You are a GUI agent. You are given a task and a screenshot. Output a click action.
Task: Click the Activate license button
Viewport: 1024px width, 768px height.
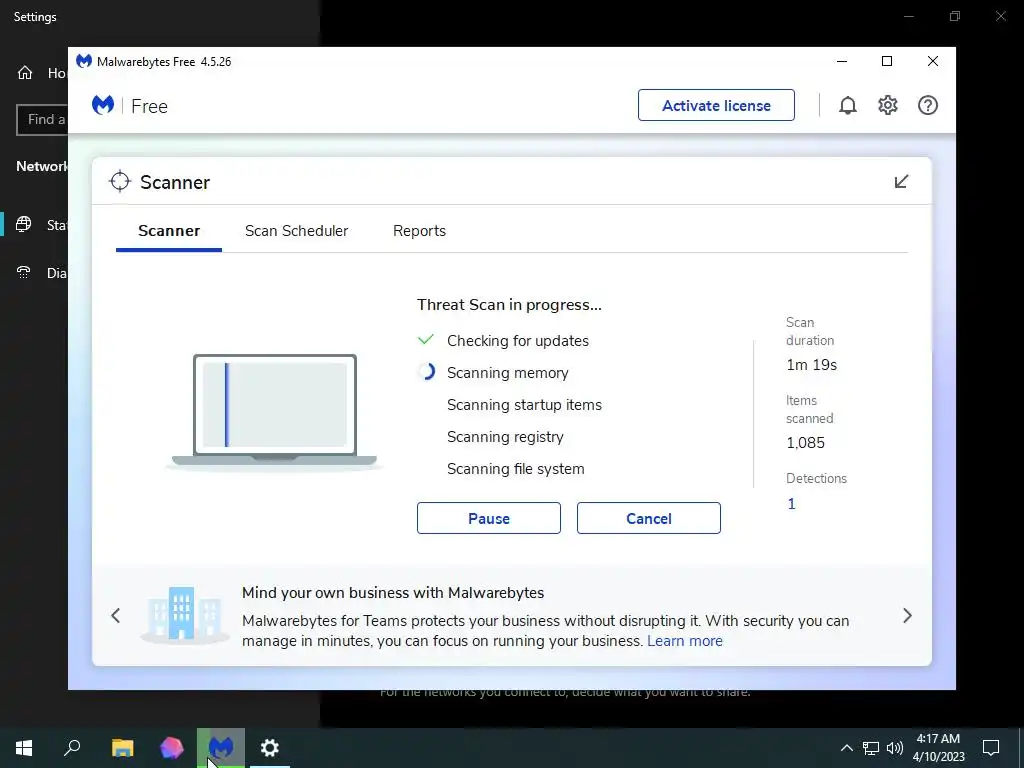coord(716,105)
